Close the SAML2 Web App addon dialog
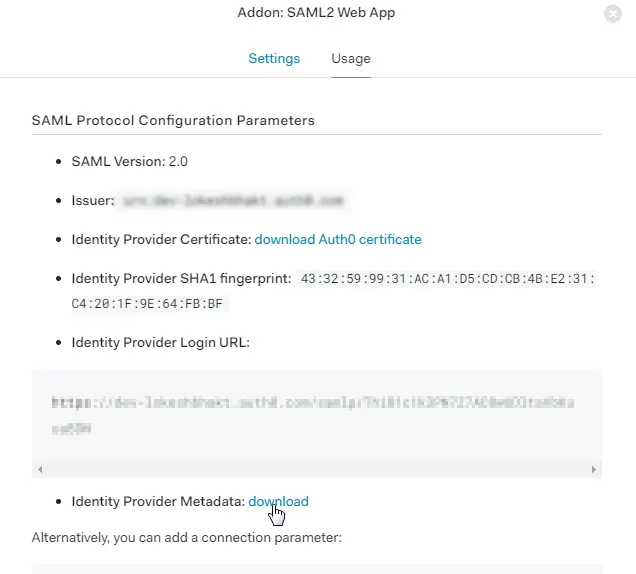 click(x=612, y=14)
